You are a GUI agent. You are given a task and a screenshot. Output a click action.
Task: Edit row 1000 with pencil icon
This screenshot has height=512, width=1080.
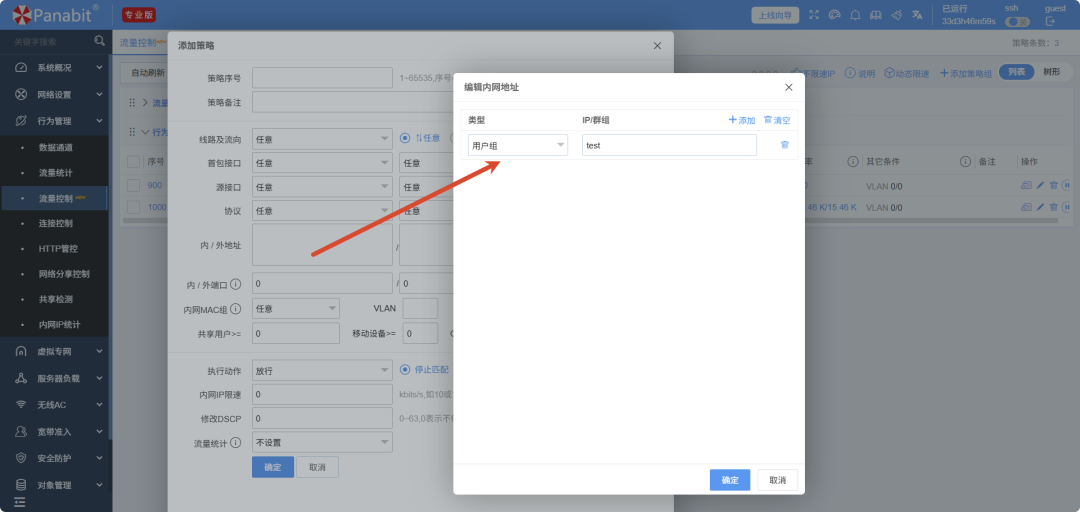click(1040, 207)
